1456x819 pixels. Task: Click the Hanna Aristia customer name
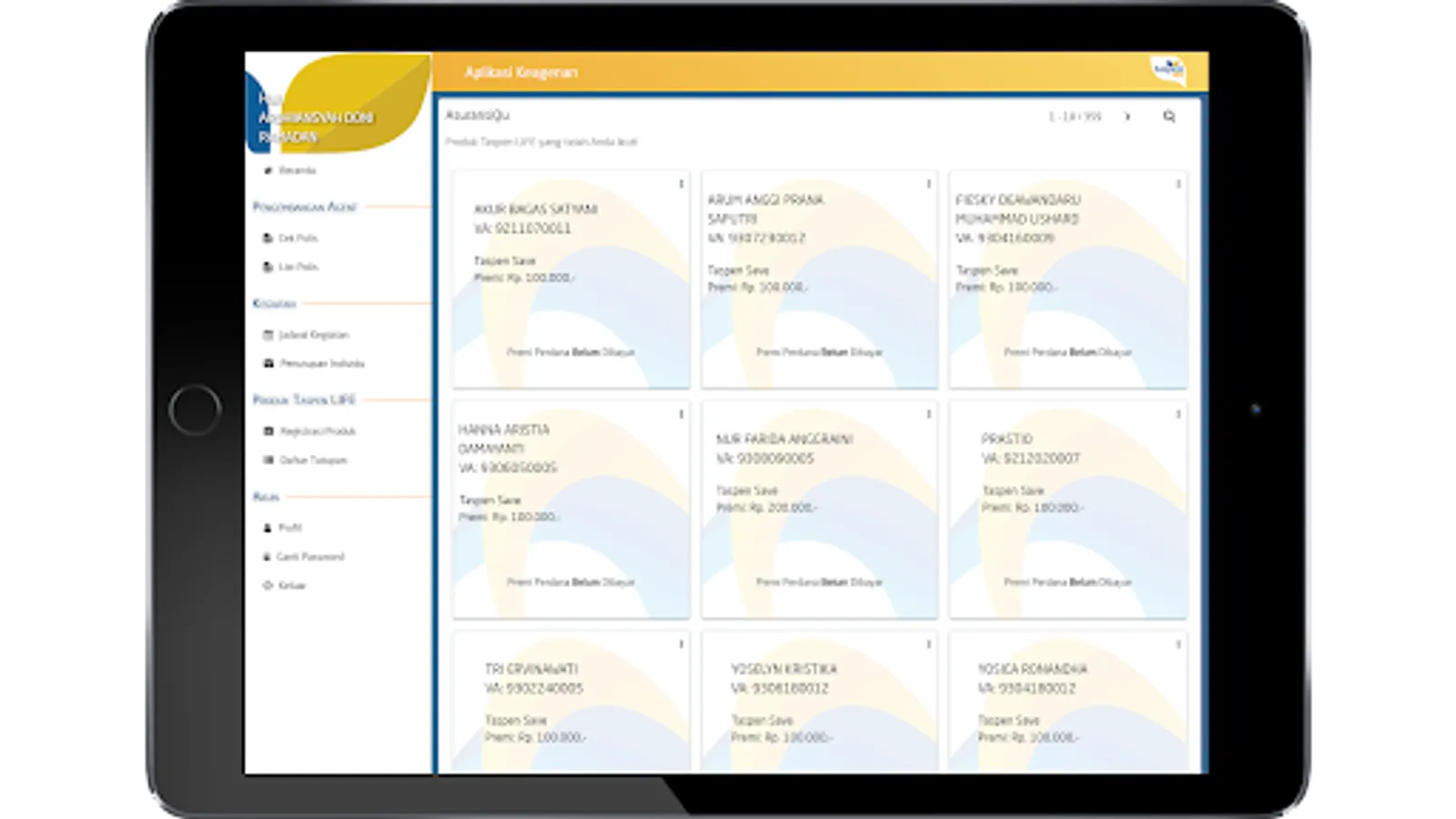pos(503,439)
